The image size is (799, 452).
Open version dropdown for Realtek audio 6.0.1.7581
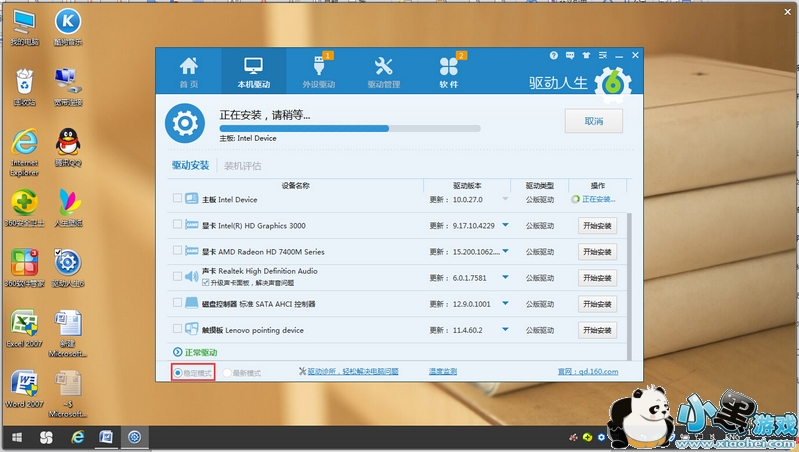pos(505,278)
